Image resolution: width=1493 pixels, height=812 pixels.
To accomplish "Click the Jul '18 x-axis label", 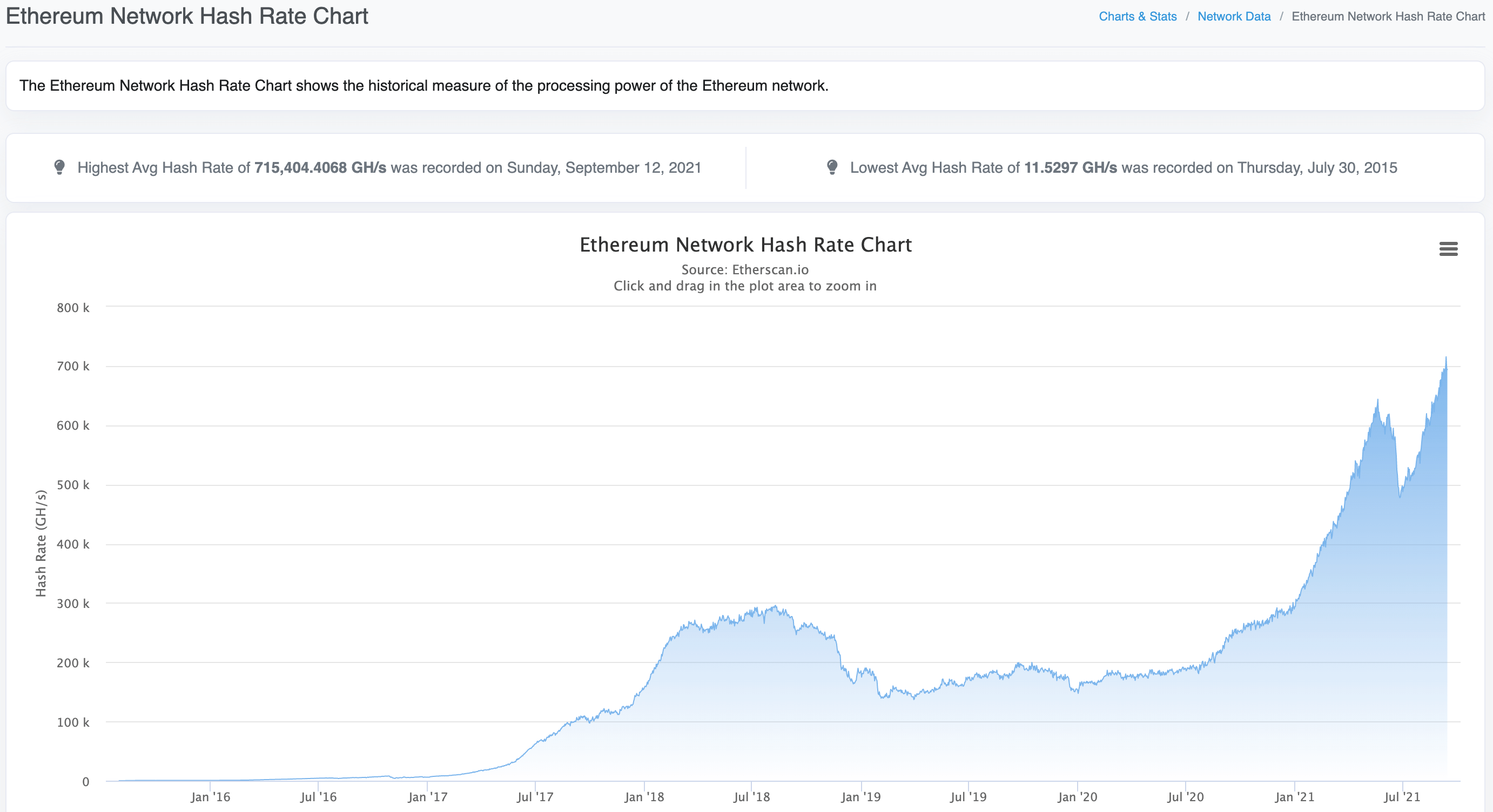I will [751, 797].
